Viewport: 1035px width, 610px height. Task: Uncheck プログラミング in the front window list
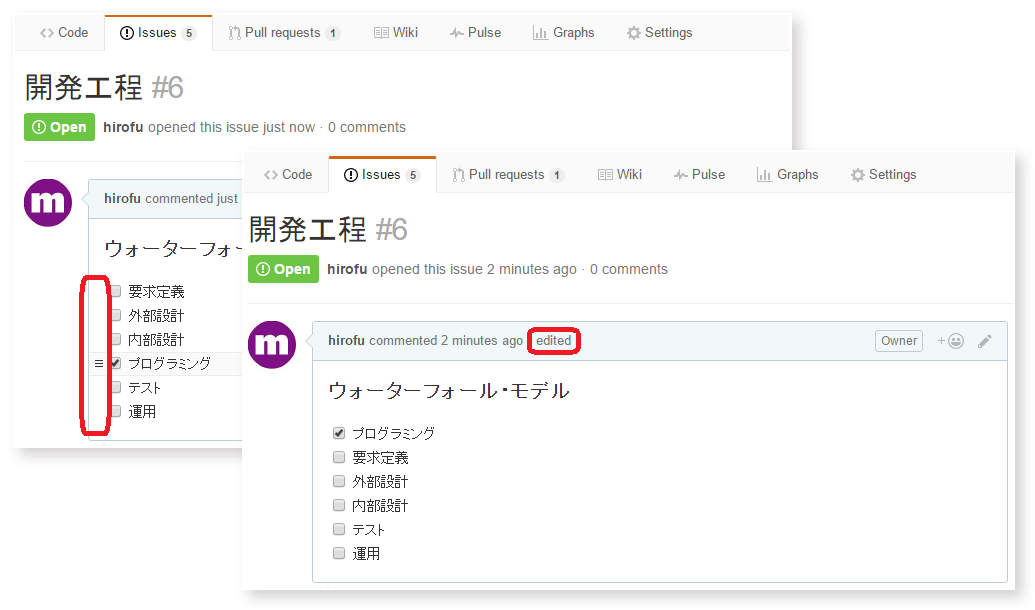click(x=339, y=434)
